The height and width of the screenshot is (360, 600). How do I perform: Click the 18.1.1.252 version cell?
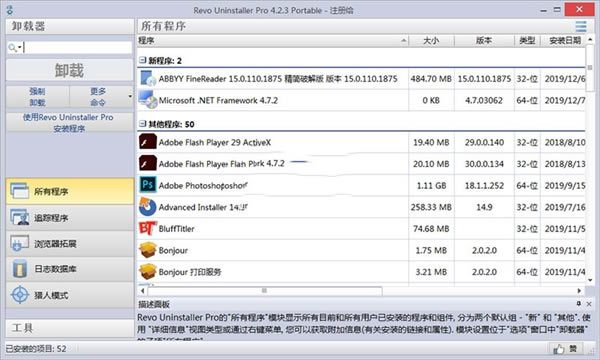pyautogui.click(x=484, y=186)
